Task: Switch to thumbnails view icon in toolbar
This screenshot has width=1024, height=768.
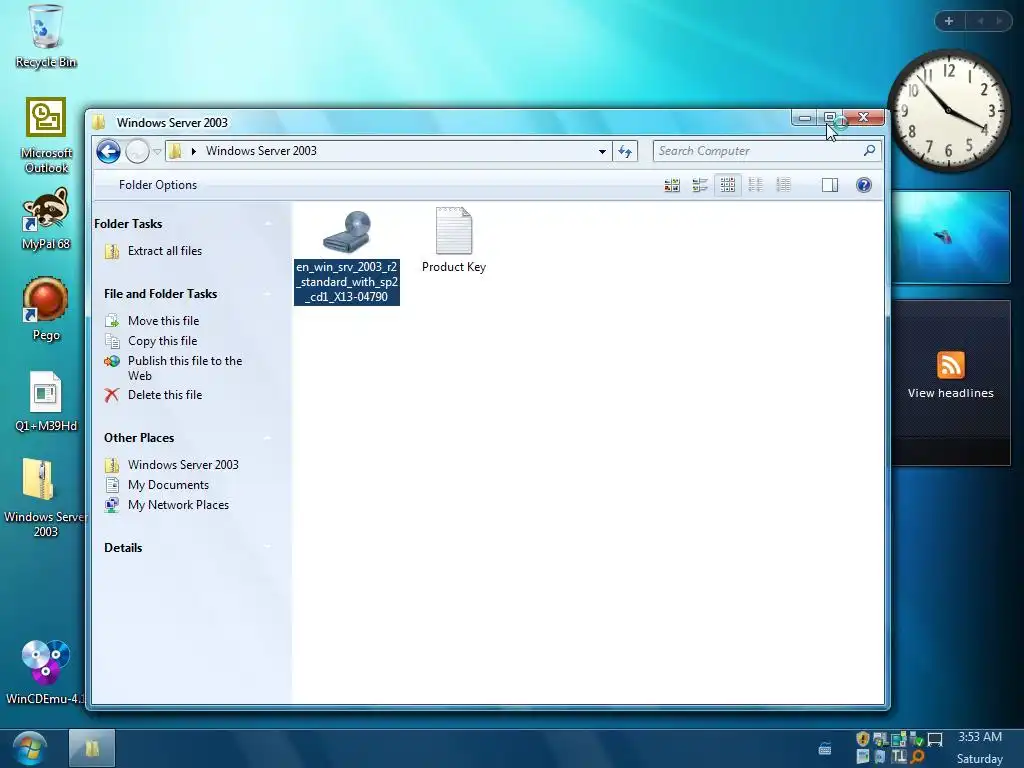Action: (x=672, y=185)
